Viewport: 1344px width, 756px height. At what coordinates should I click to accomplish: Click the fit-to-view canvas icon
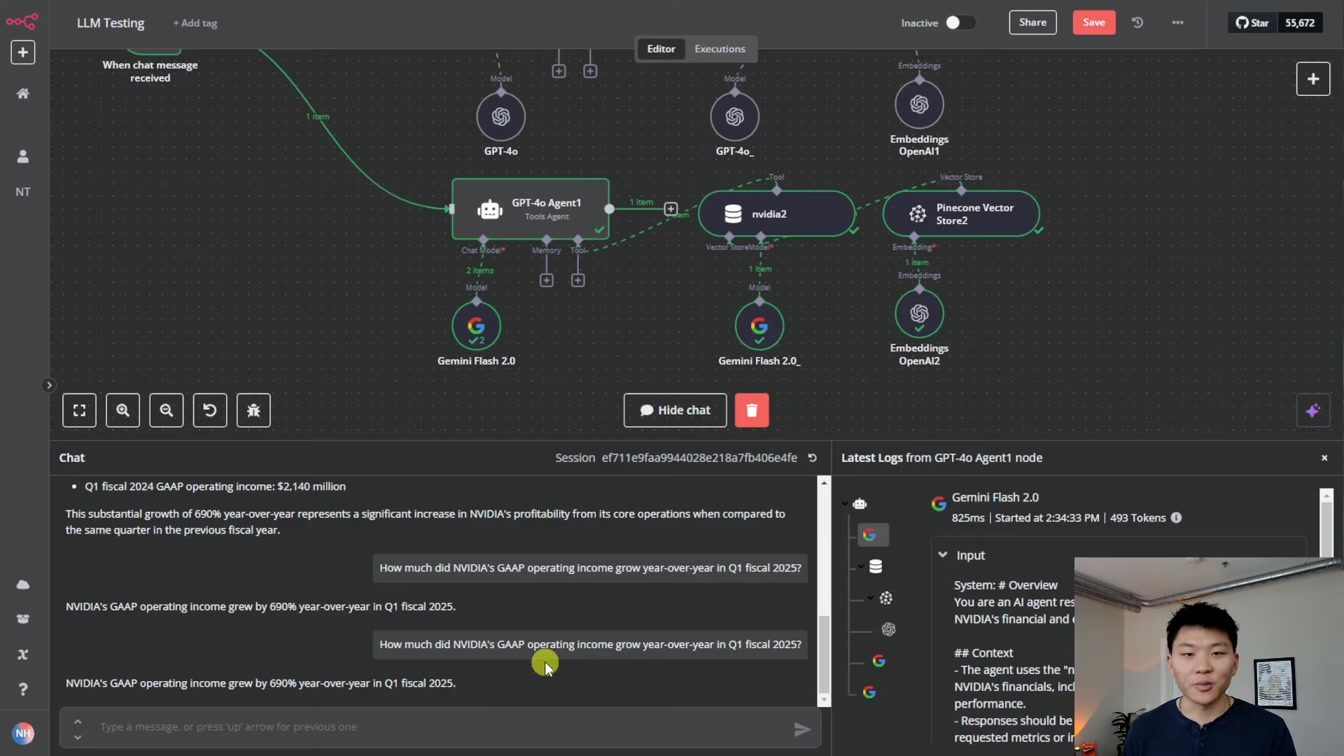79,410
